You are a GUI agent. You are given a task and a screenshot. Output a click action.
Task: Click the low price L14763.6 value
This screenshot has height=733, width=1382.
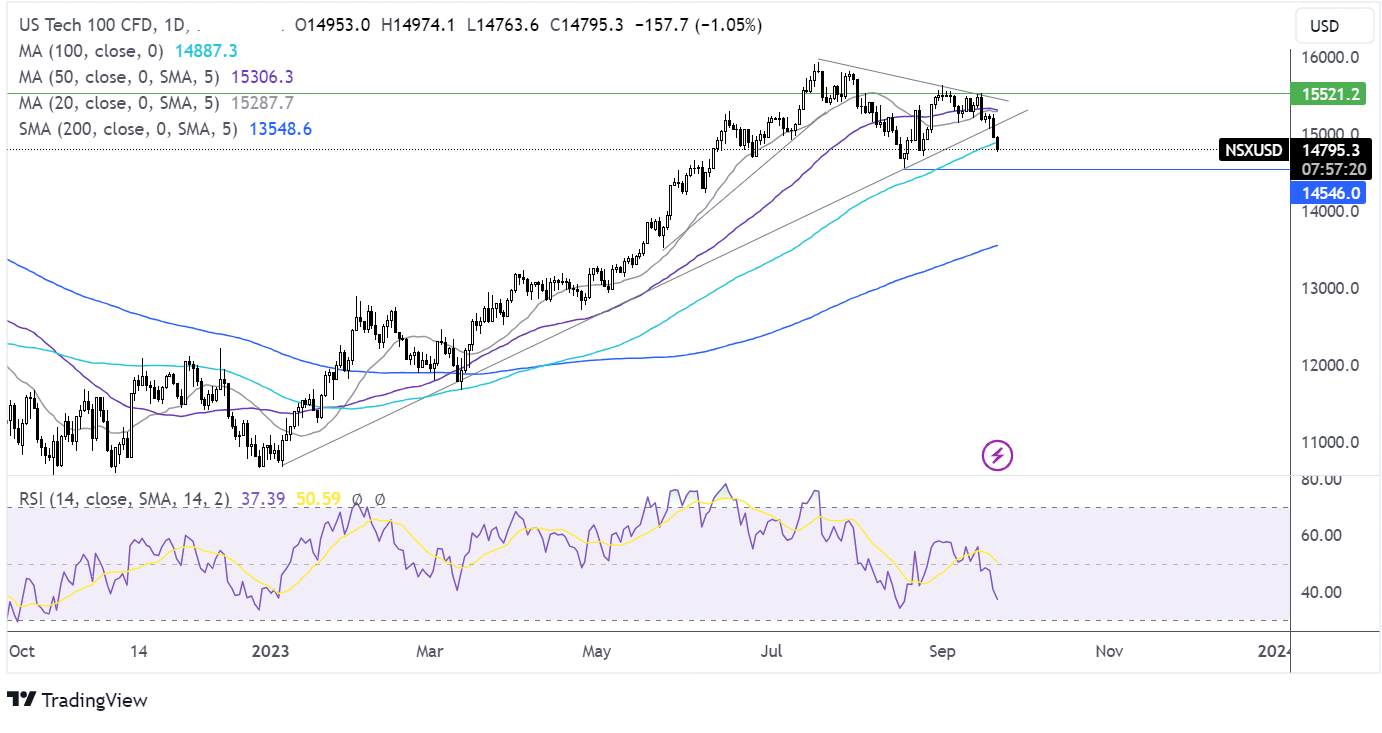click(501, 24)
